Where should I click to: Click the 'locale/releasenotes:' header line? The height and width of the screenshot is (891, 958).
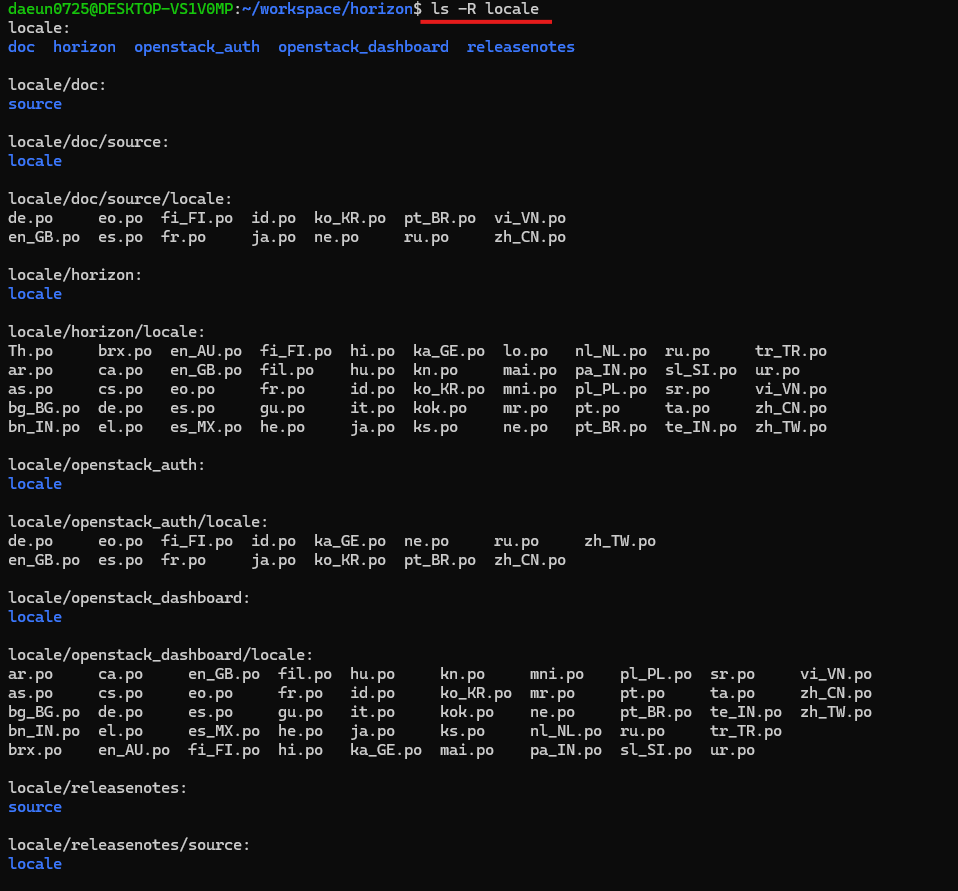tap(98, 788)
